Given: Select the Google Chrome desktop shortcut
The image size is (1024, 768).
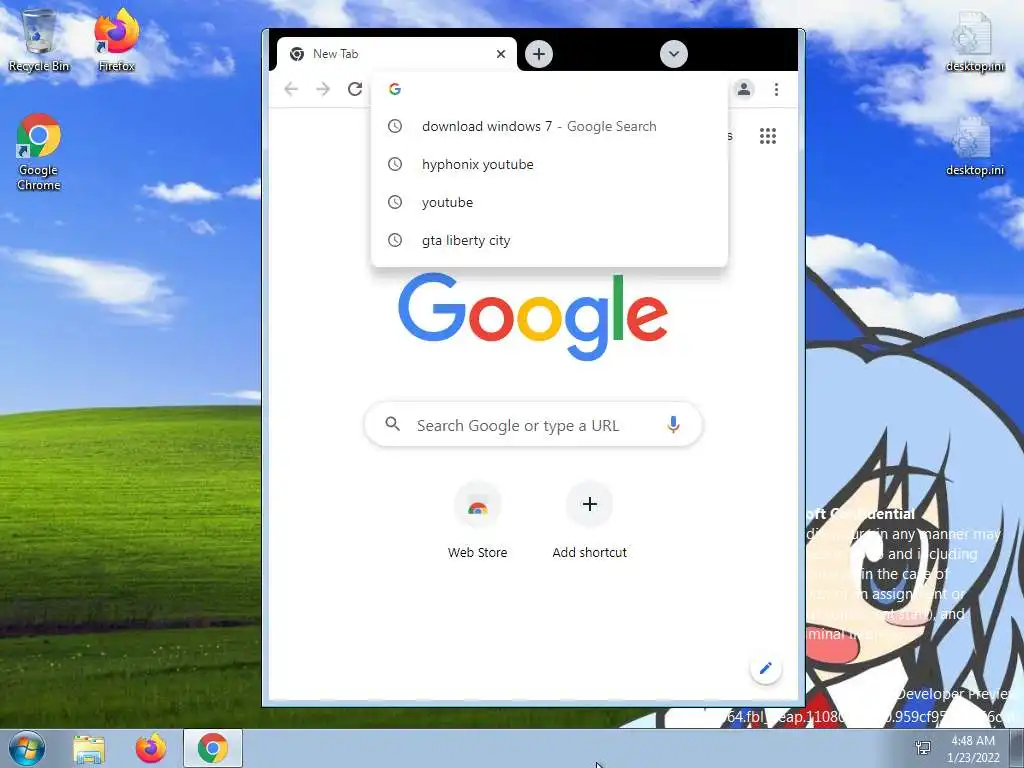Looking at the screenshot, I should 39,152.
